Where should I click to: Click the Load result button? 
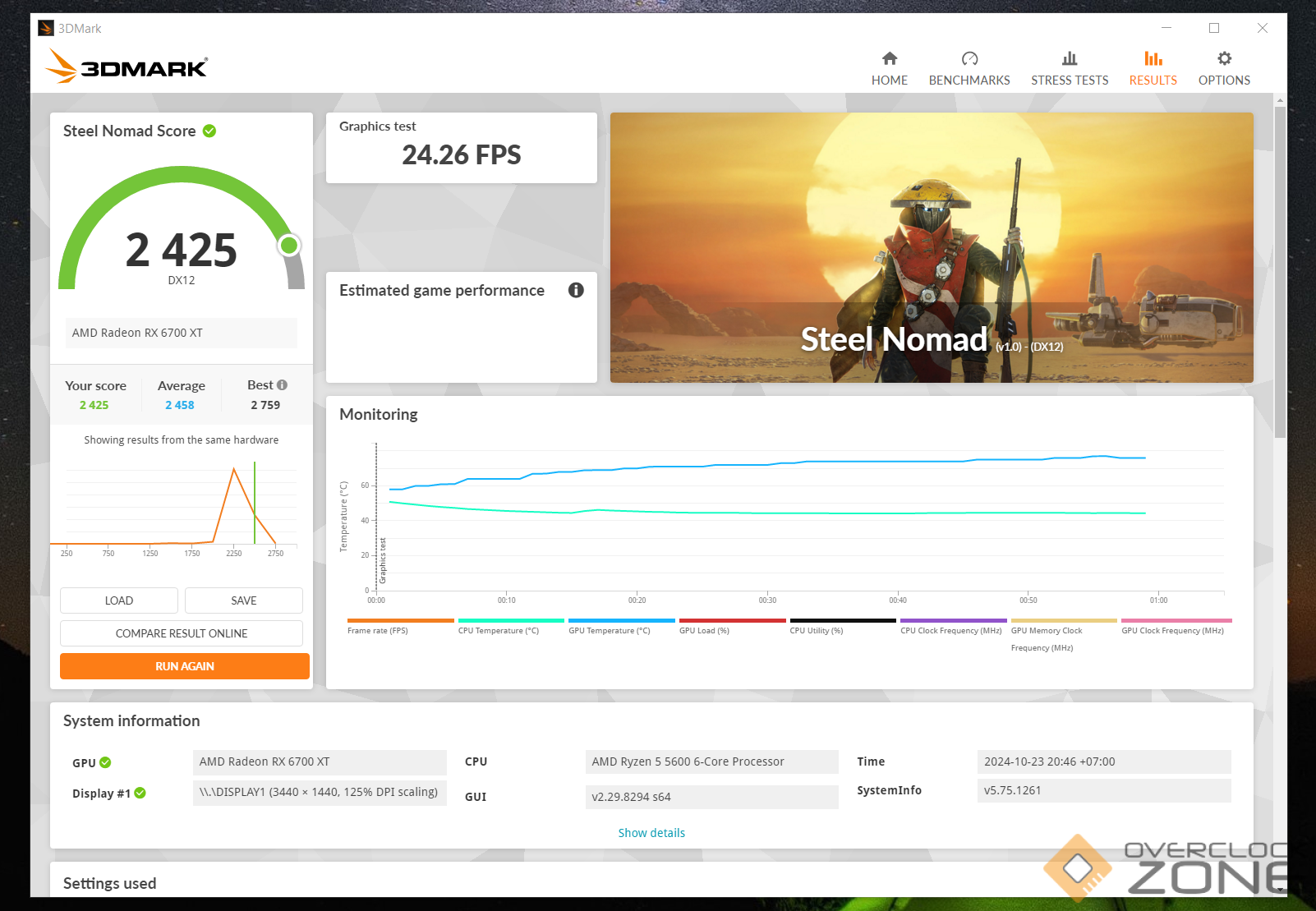tap(119, 600)
